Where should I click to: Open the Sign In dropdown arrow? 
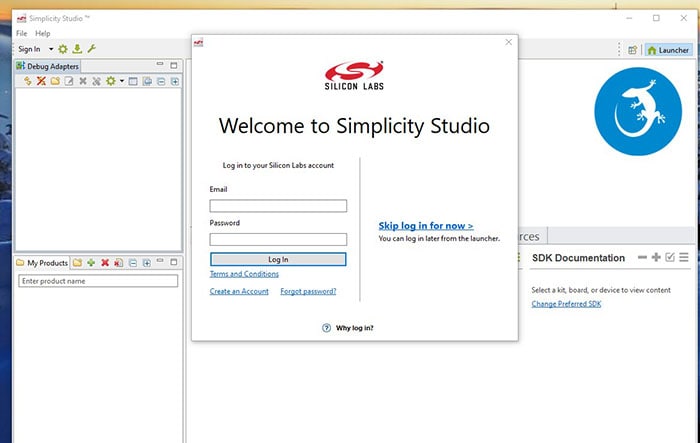51,49
